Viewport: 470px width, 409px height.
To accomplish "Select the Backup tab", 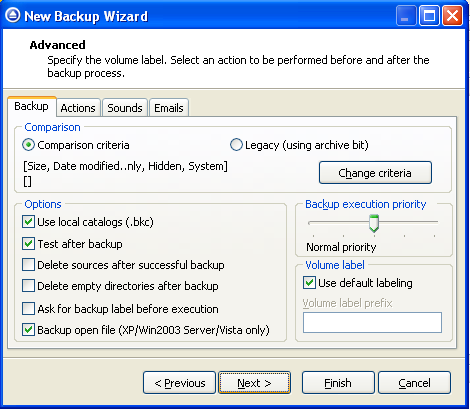I will click(32, 106).
